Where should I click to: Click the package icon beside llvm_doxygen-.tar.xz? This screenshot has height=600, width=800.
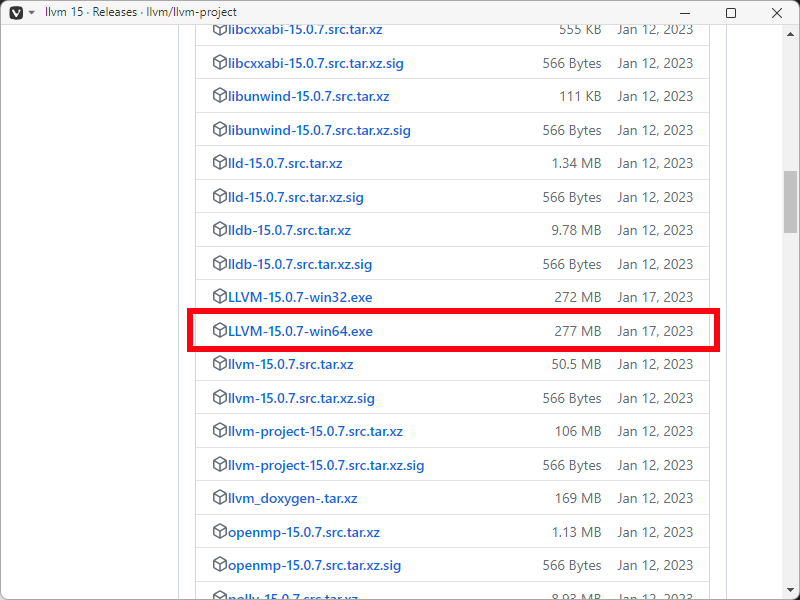pyautogui.click(x=219, y=497)
